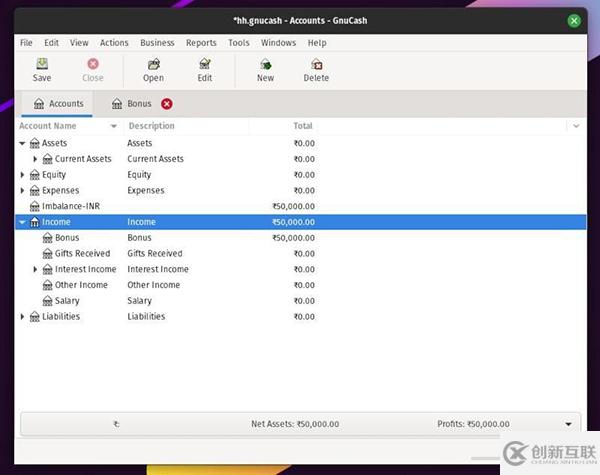
Task: Click the Edit account toolbar icon
Action: (205, 64)
